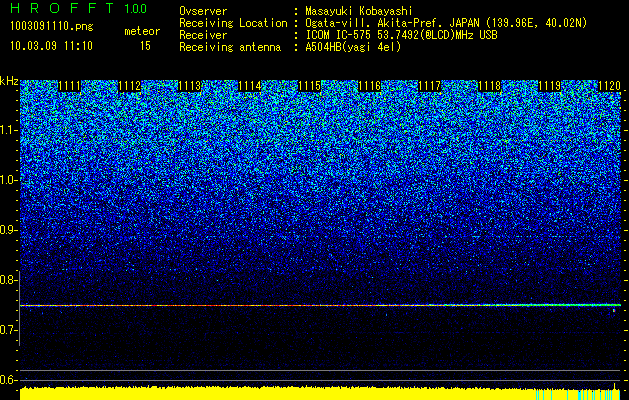The width and height of the screenshot is (629, 400).
Task: Click the meteor echo spot near 1120
Action: click(614, 311)
